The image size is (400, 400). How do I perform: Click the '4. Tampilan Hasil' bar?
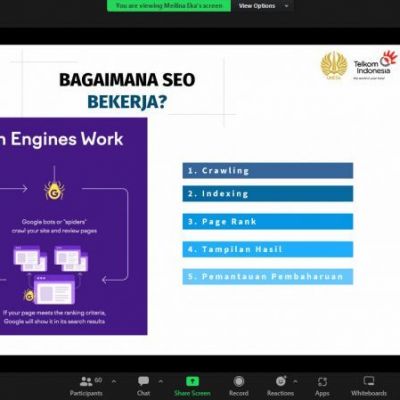pos(268,249)
